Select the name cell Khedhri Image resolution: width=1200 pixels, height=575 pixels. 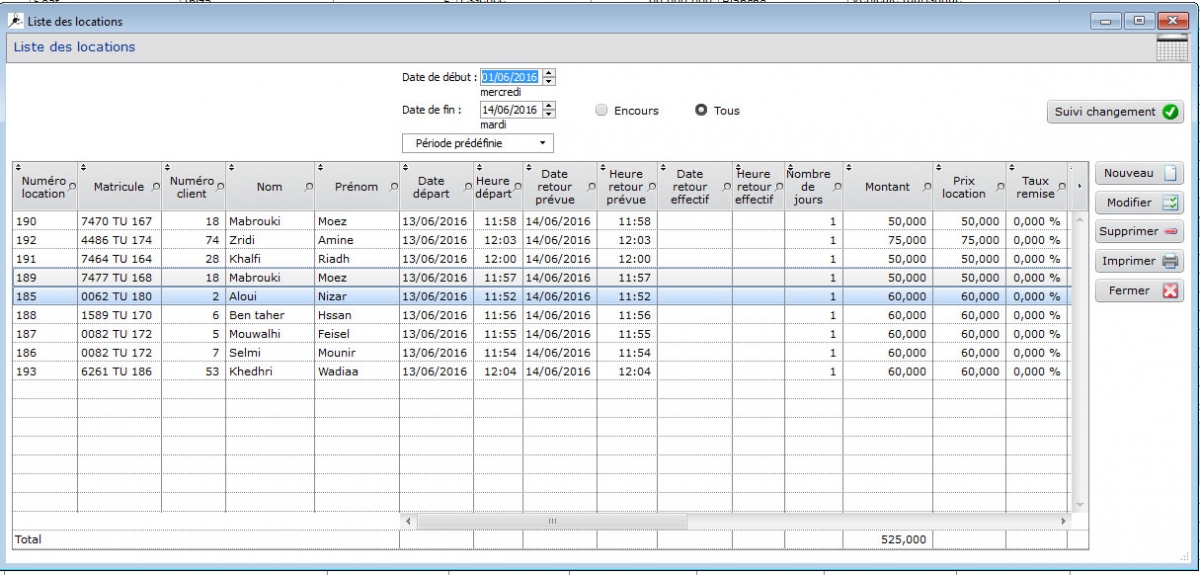(270, 372)
